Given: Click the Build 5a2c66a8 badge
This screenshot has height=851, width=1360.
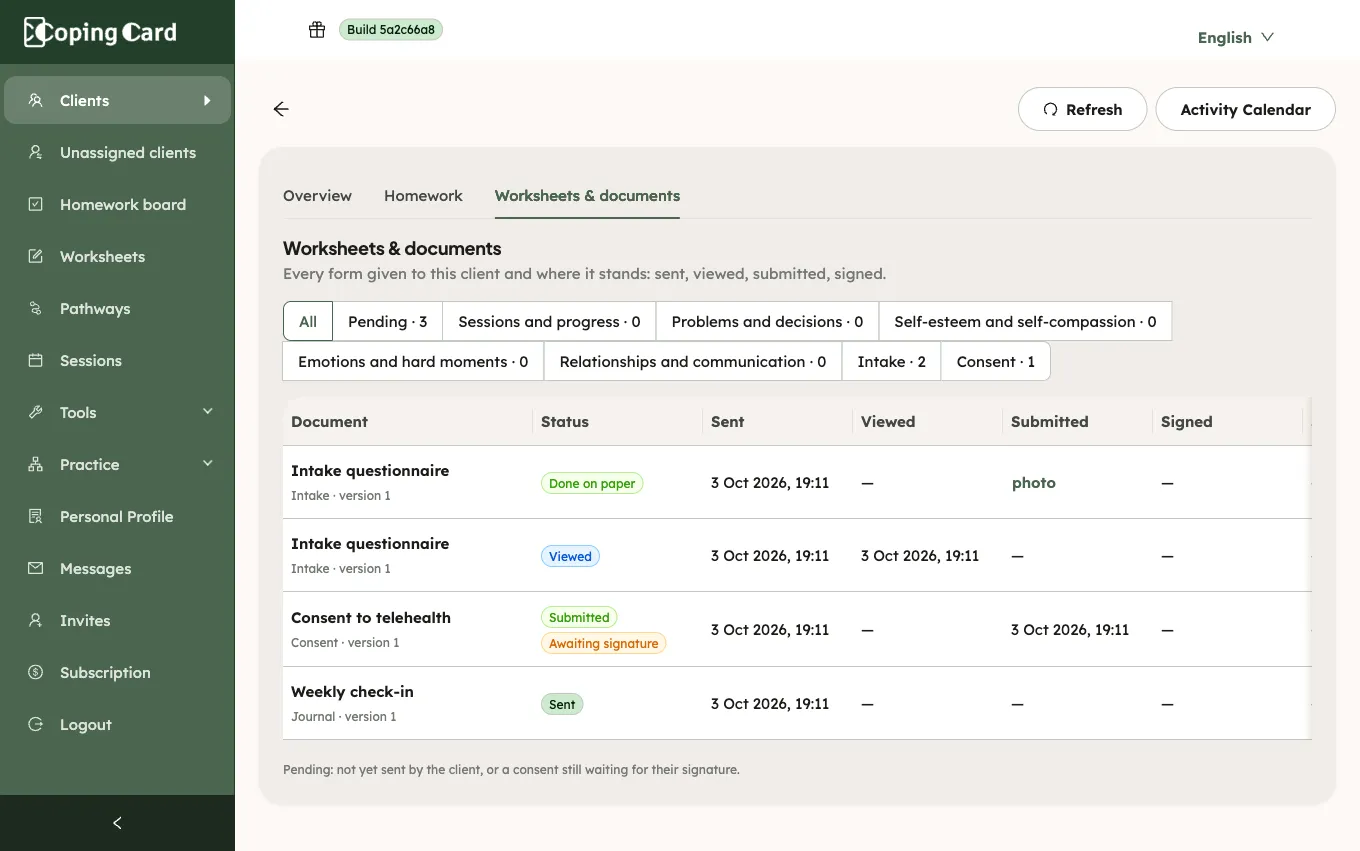Looking at the screenshot, I should [391, 30].
